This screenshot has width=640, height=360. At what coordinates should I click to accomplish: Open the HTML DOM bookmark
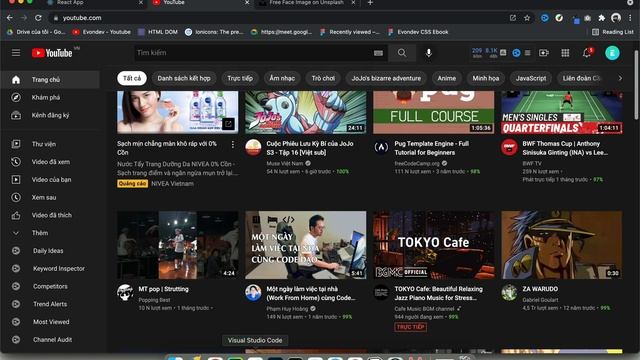158,32
